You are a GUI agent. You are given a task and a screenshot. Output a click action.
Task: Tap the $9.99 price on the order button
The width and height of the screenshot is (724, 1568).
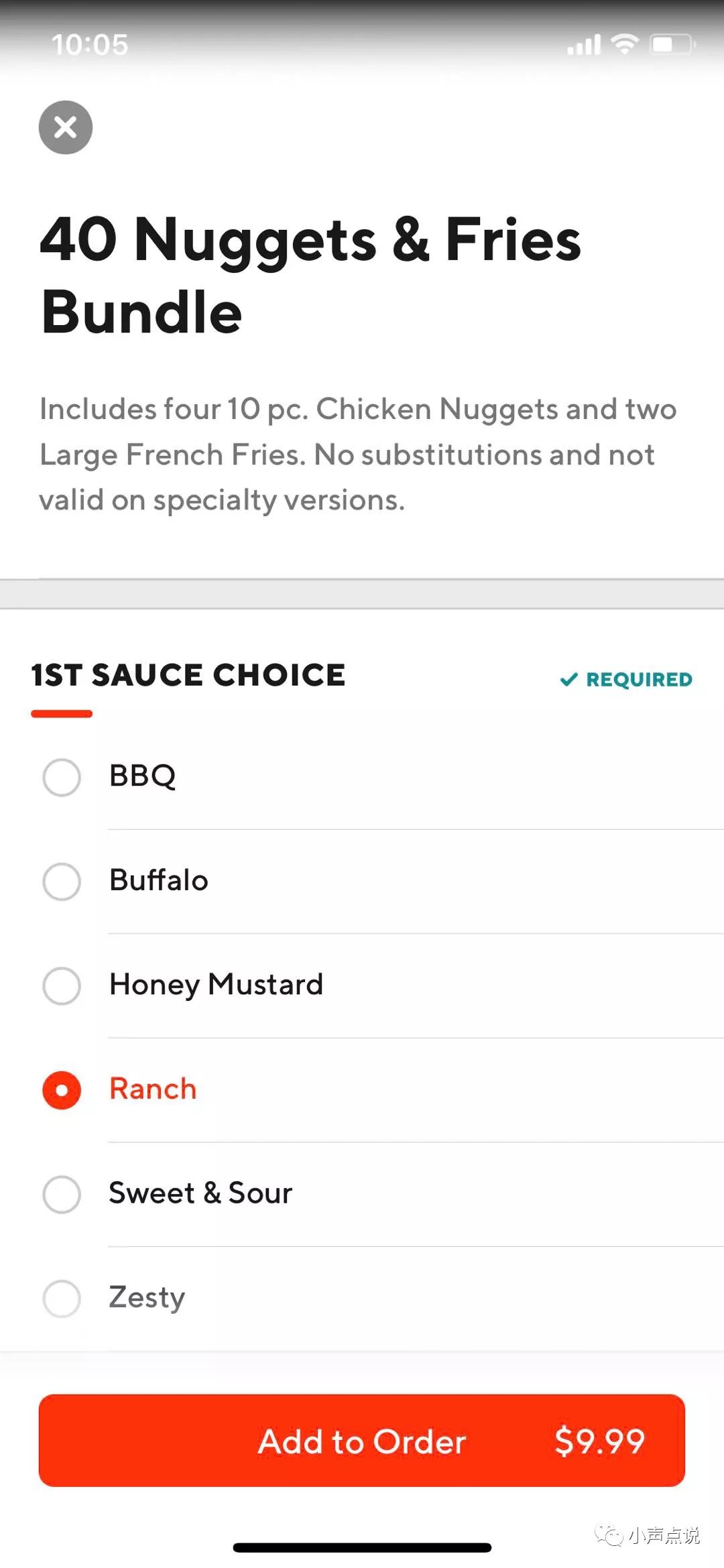pos(599,1441)
